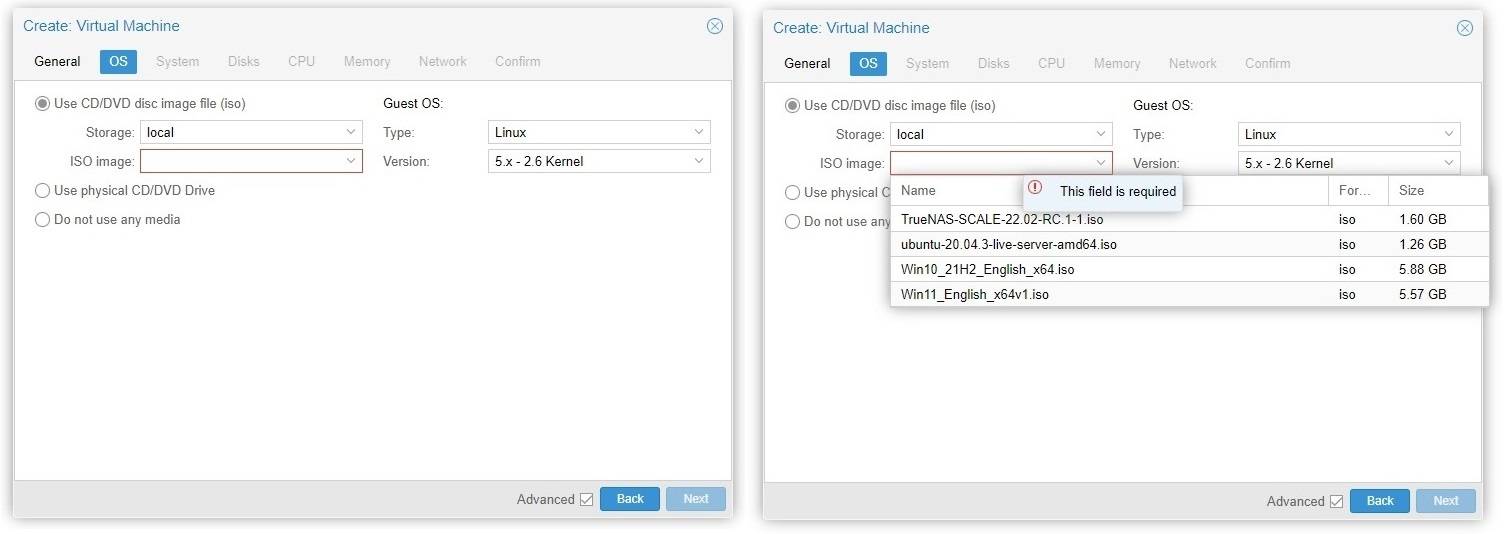
Task: Expand kernel Version dropdown in the dialog without the ISO list
Action: tap(699, 161)
